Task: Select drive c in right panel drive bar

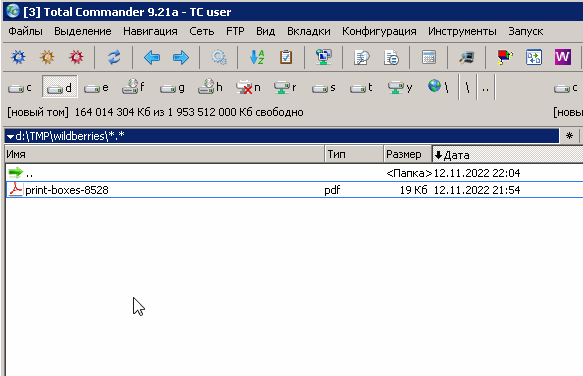Action: [x=566, y=88]
